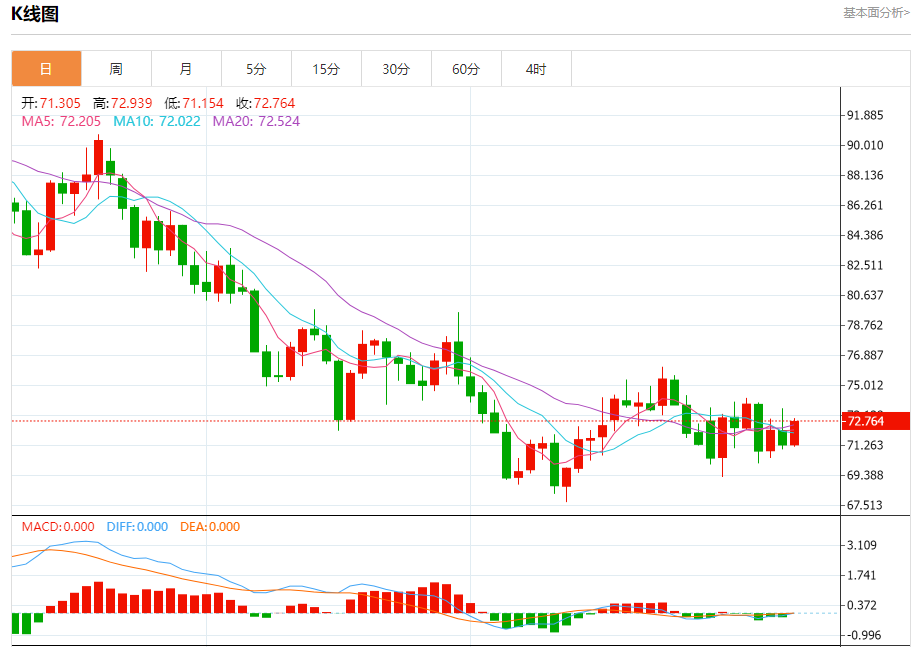Click the MA10: 72.022 legend label
Image resolution: width=918 pixels, height=647 pixels.
[157, 121]
